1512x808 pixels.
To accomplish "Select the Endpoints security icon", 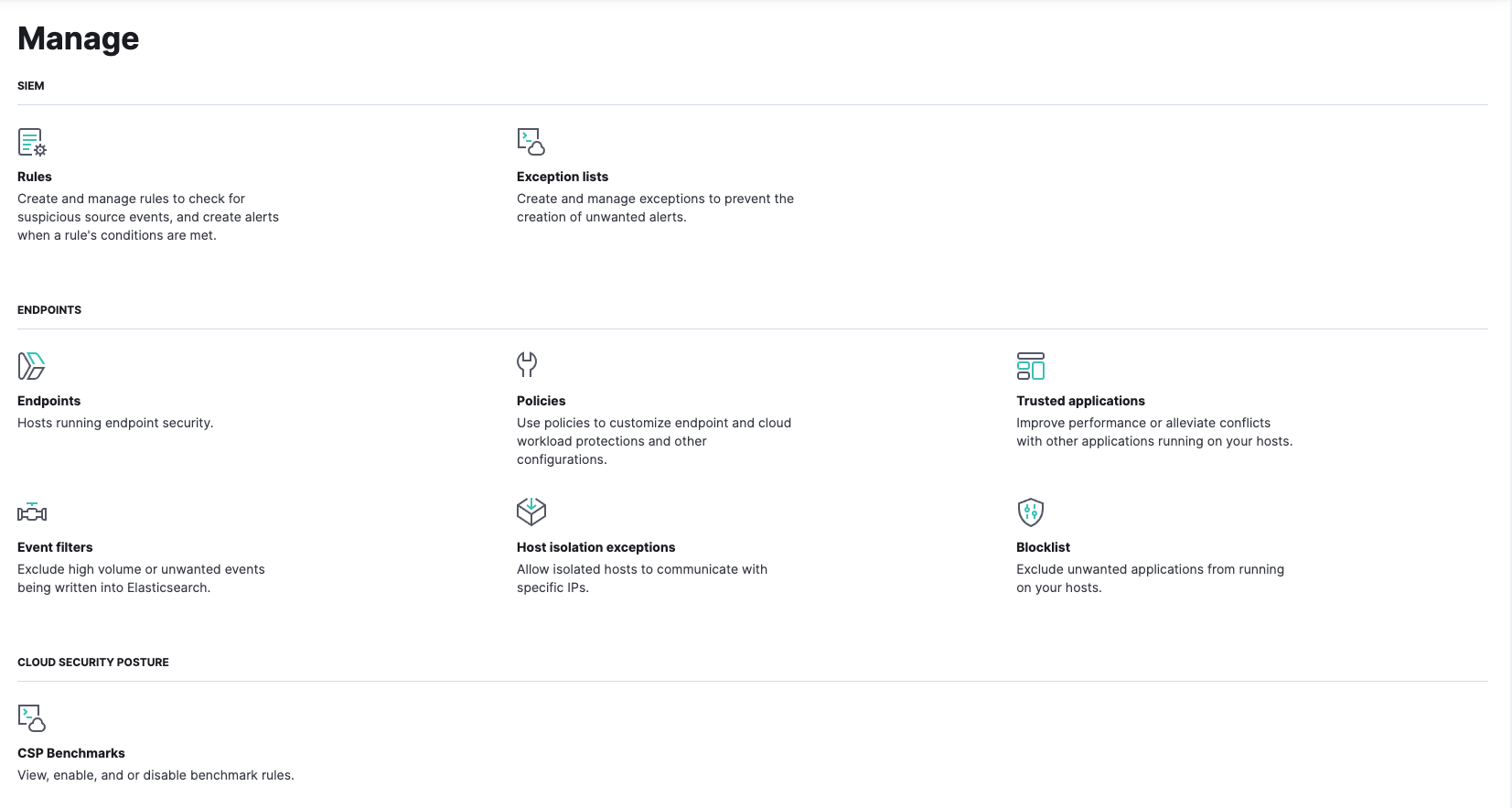I will 30,365.
